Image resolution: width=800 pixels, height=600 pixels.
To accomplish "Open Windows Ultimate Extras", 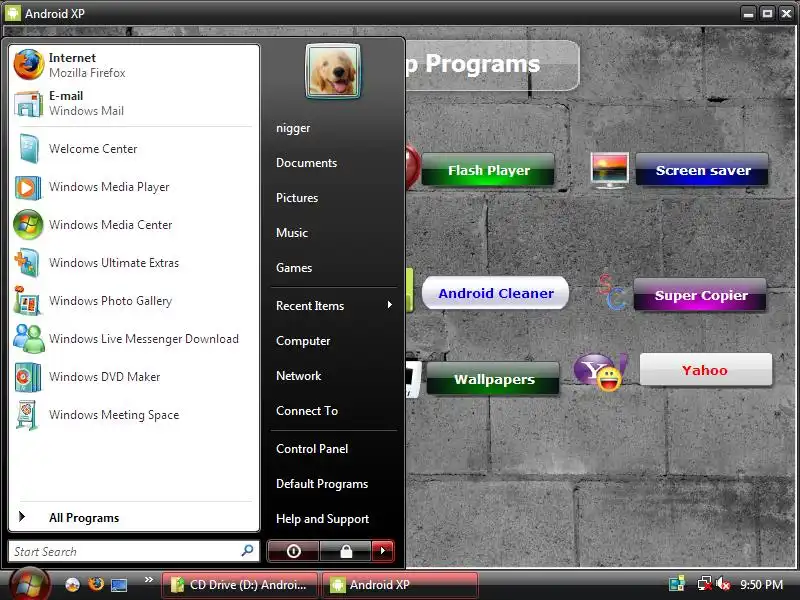I will point(134,263).
